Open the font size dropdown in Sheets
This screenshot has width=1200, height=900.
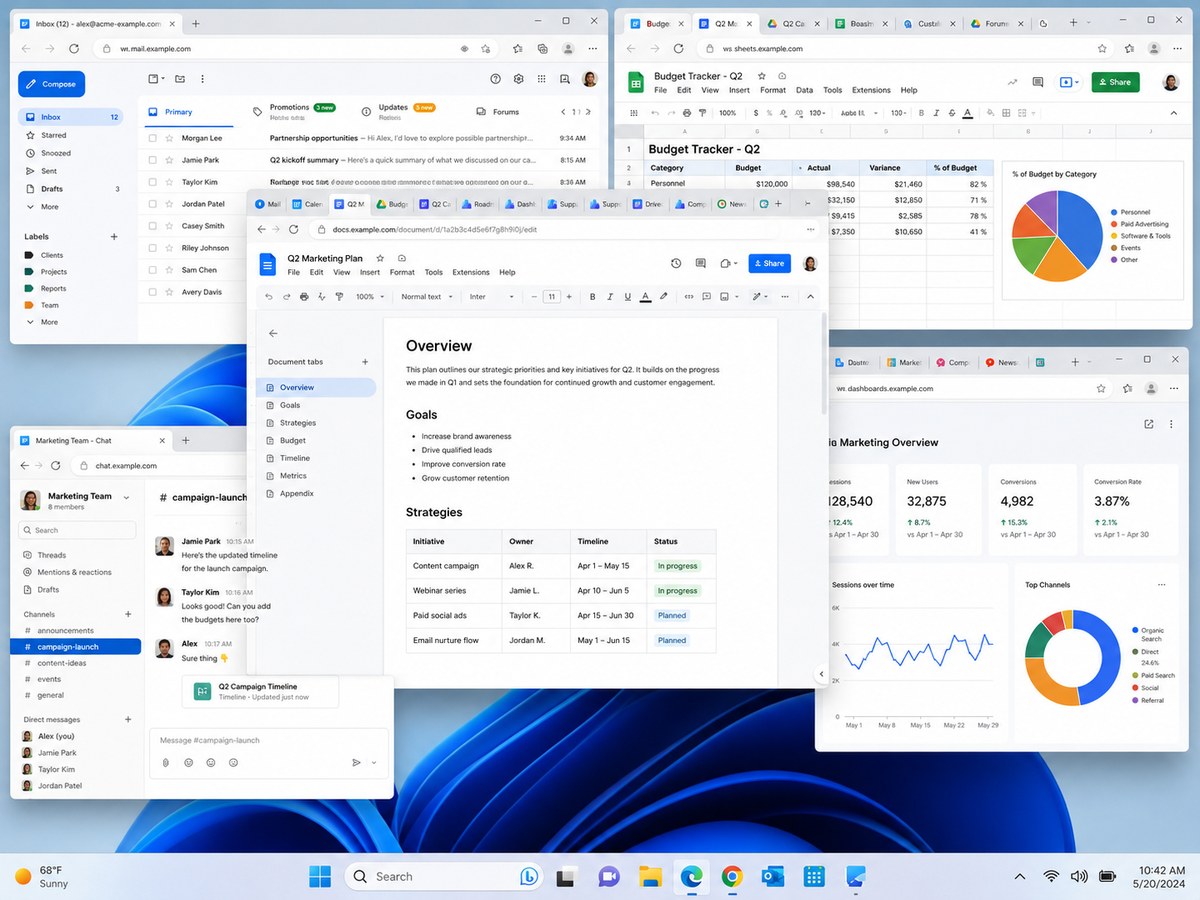pyautogui.click(x=898, y=113)
